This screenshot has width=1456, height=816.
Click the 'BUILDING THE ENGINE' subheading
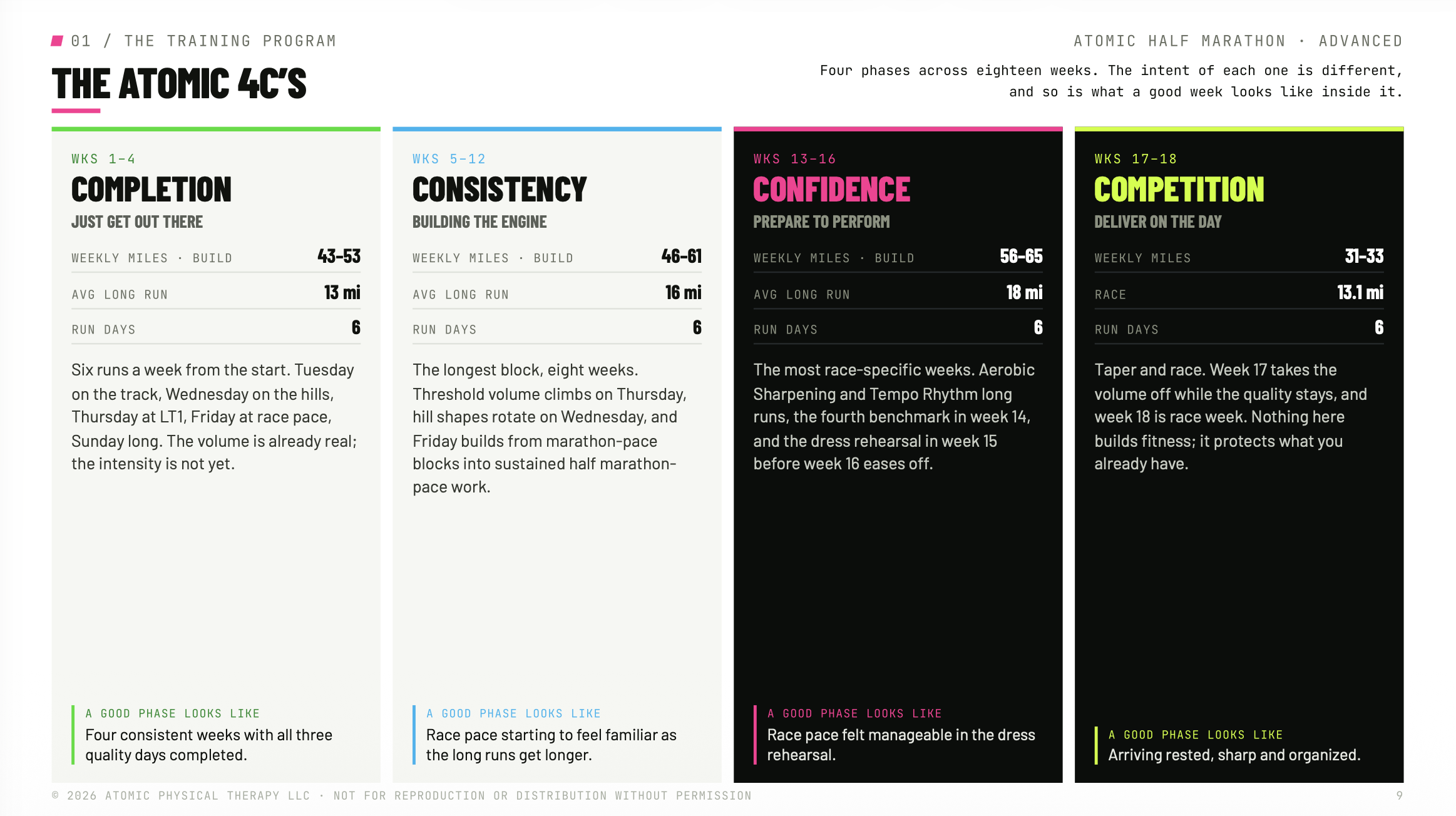pos(479,222)
